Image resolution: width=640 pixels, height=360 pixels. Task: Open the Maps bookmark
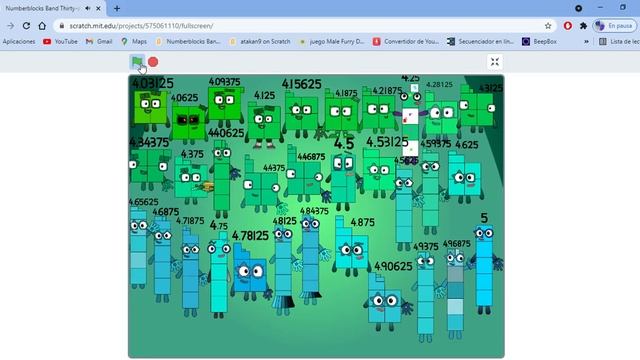pos(134,42)
